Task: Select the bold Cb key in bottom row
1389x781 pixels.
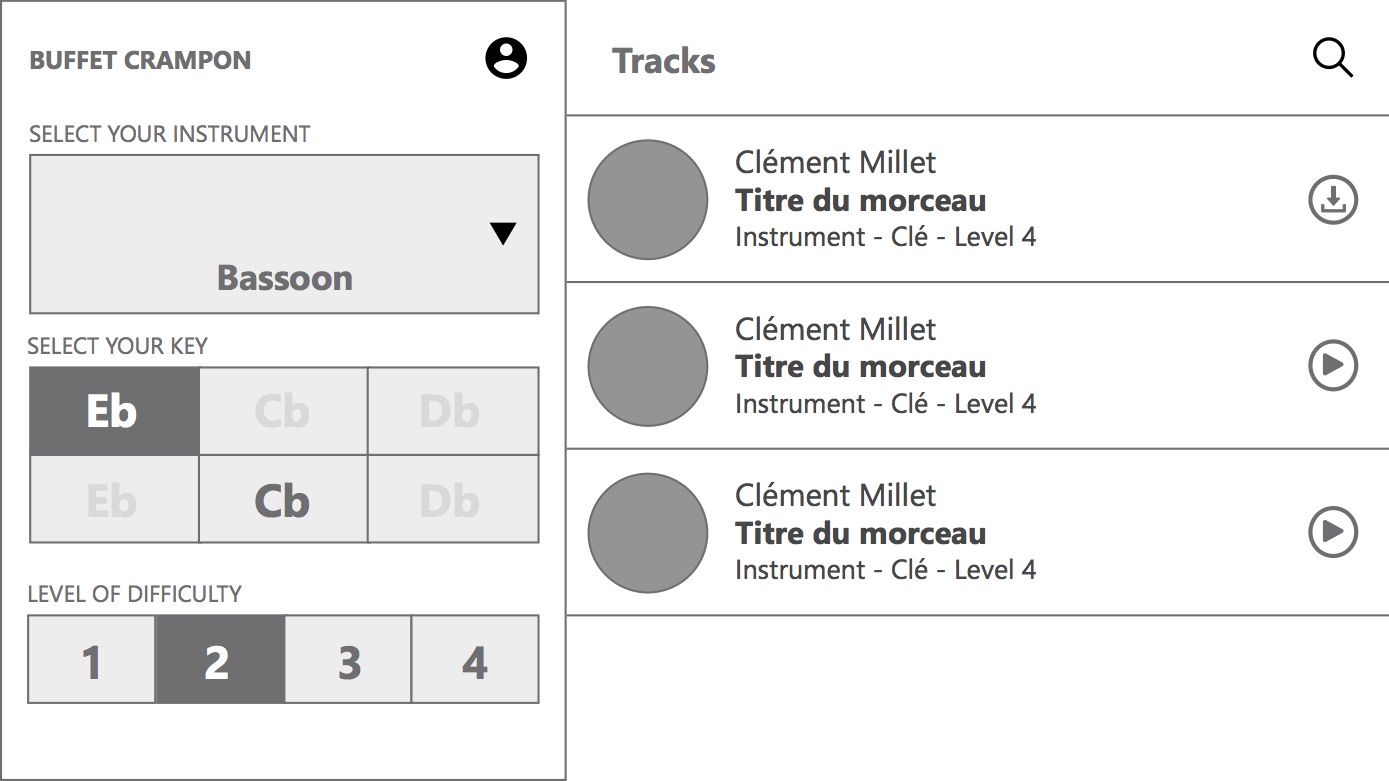Action: tap(283, 500)
